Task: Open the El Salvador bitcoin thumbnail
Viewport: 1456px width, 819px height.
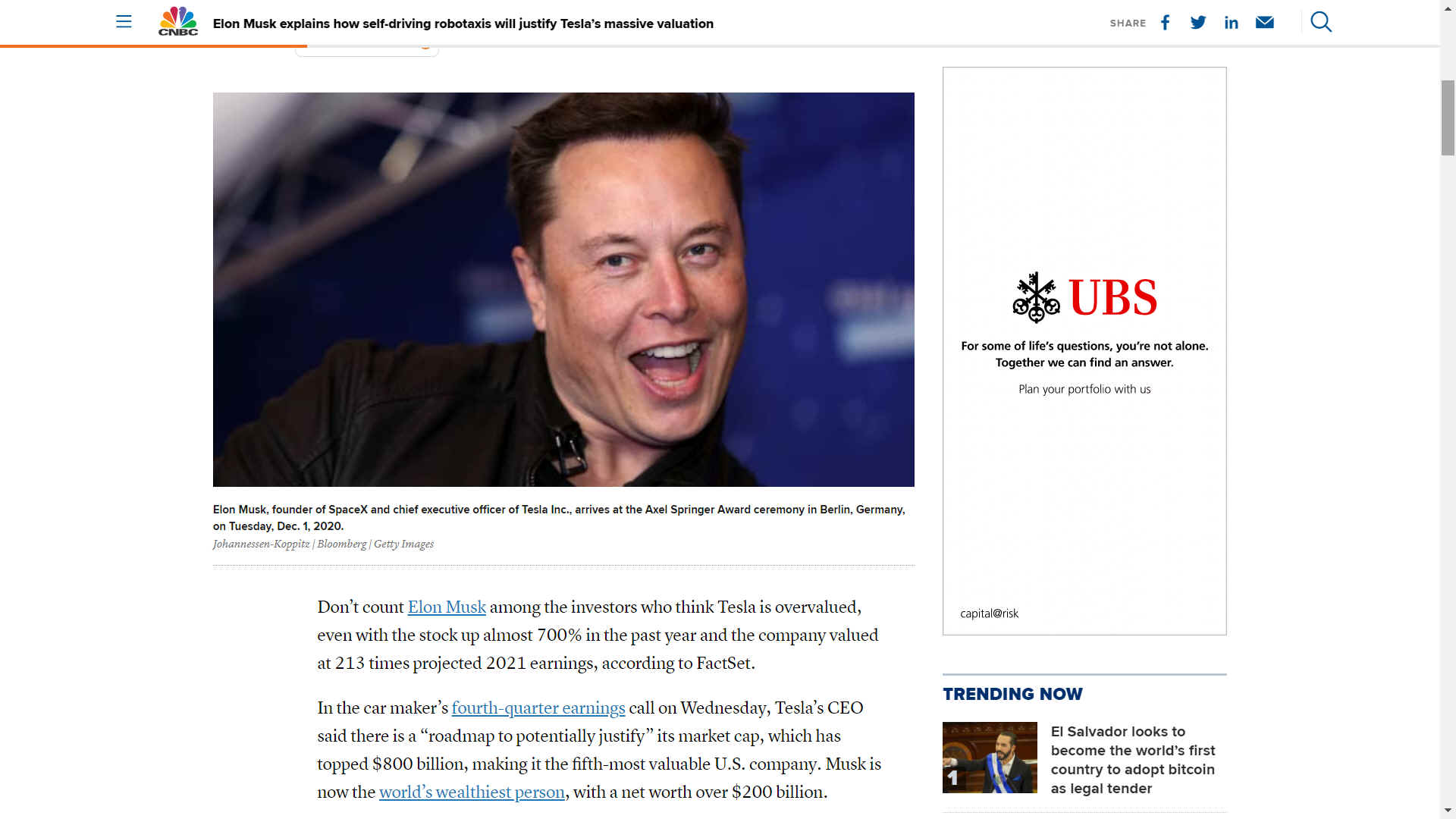Action: [990, 758]
